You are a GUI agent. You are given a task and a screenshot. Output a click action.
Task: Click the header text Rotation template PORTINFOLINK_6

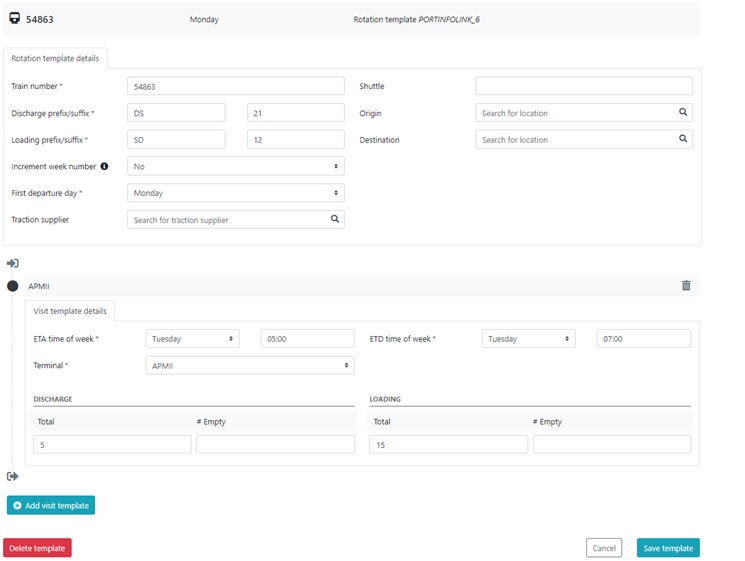tap(416, 19)
